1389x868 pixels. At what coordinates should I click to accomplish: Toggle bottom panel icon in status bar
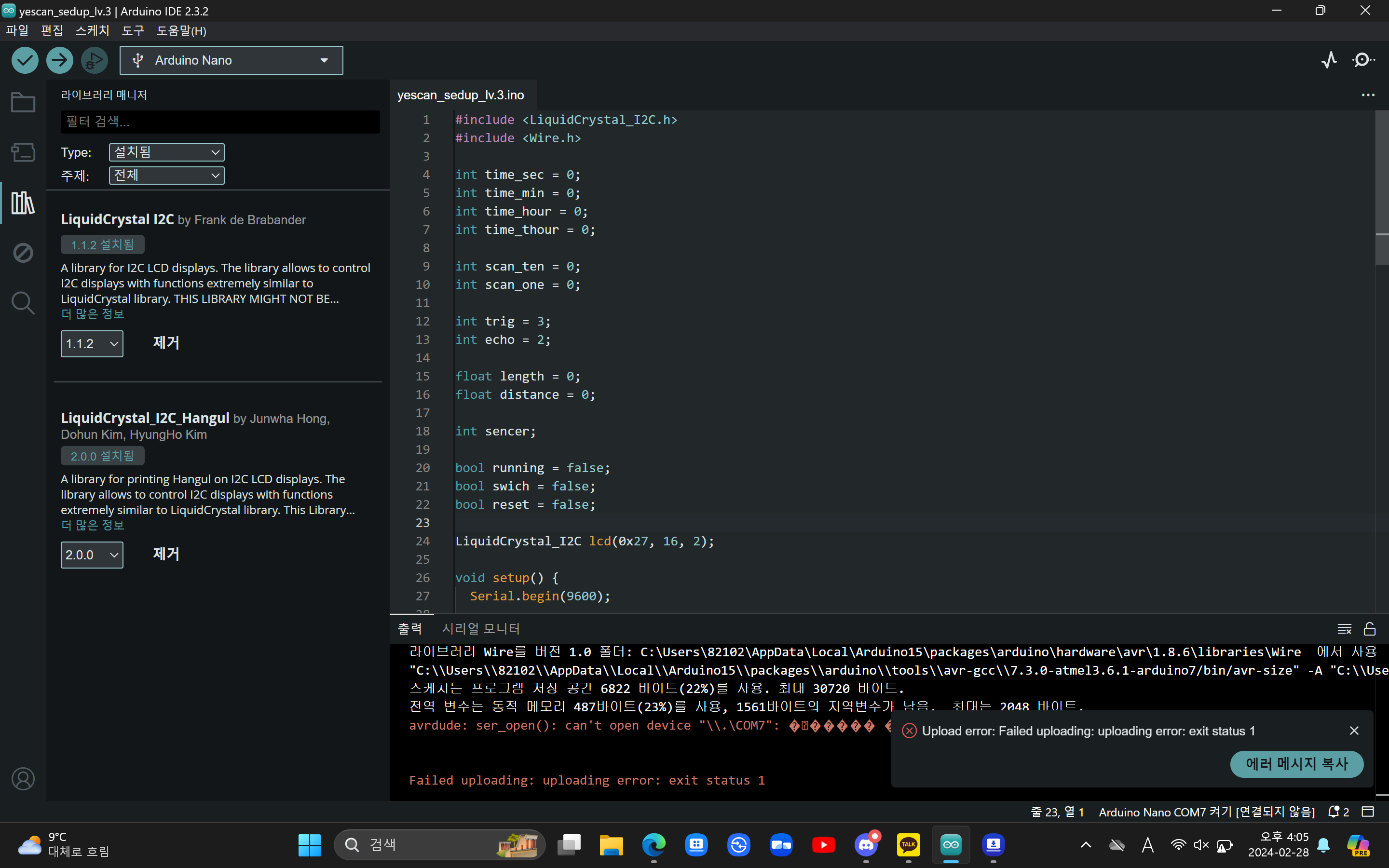(x=1368, y=812)
